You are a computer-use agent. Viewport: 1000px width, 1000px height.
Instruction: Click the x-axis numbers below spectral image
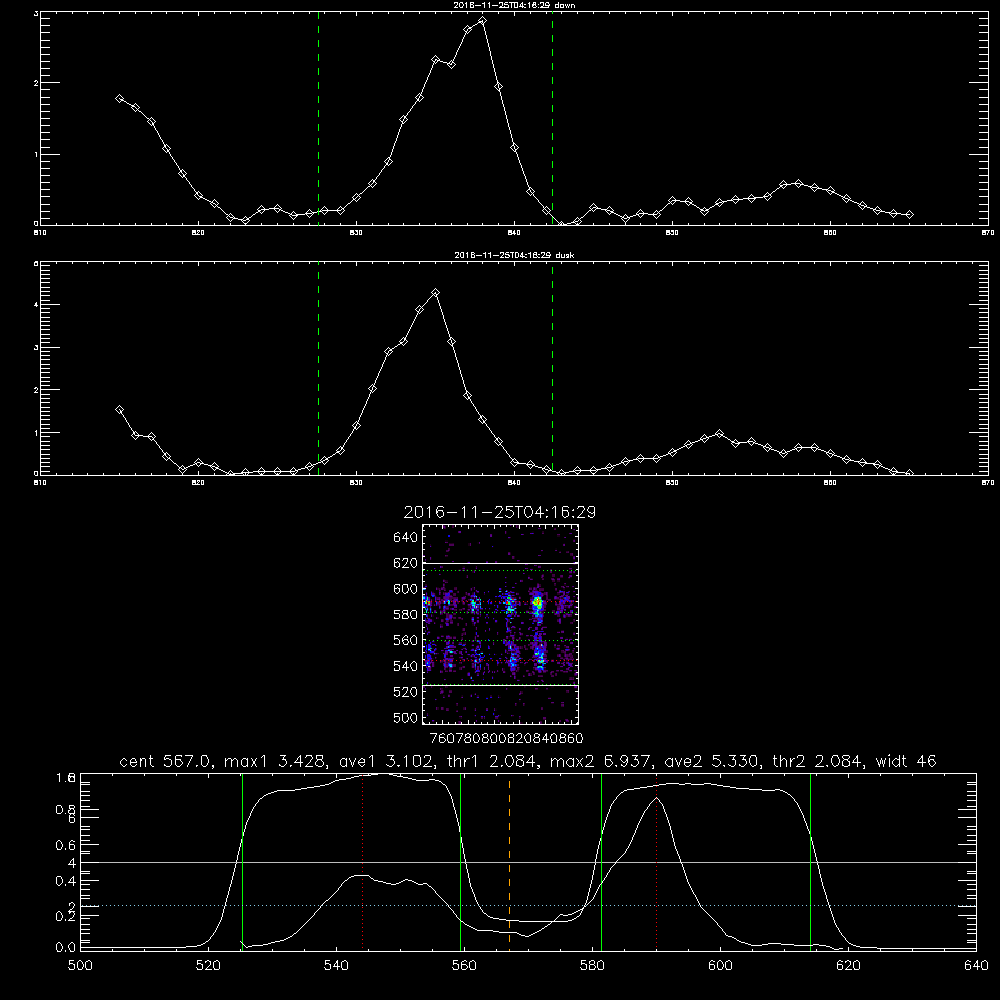[x=507, y=738]
